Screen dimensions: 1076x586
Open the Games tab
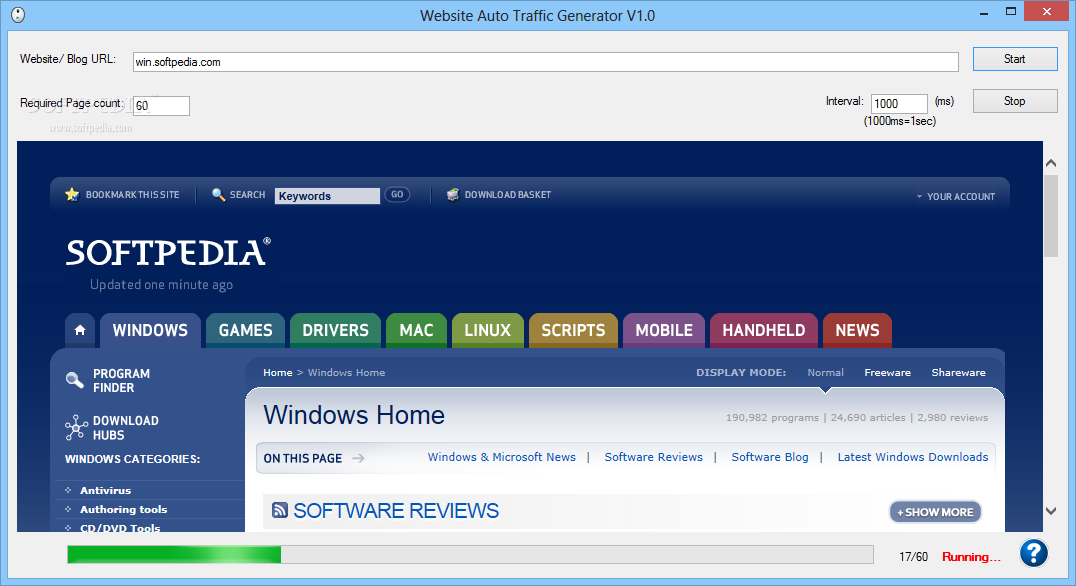tap(246, 330)
